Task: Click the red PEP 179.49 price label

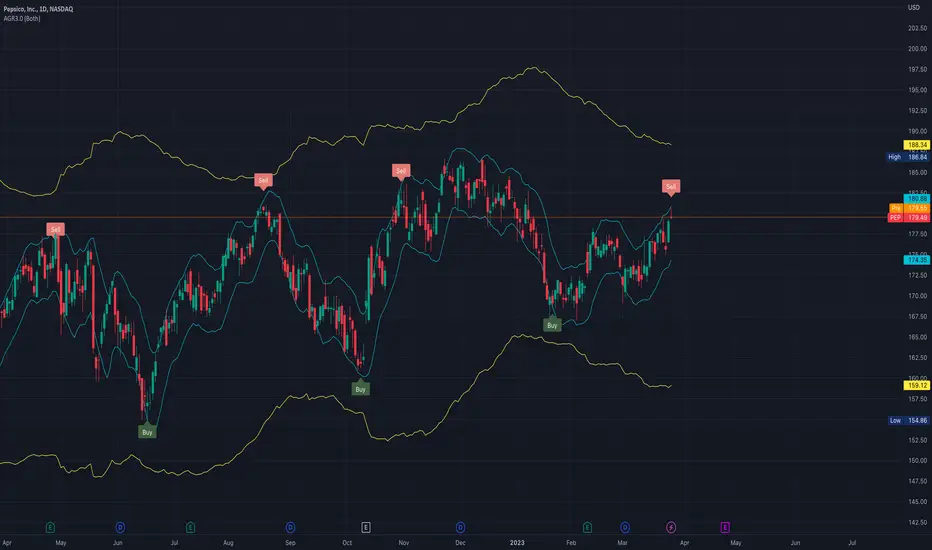Action: click(x=908, y=218)
